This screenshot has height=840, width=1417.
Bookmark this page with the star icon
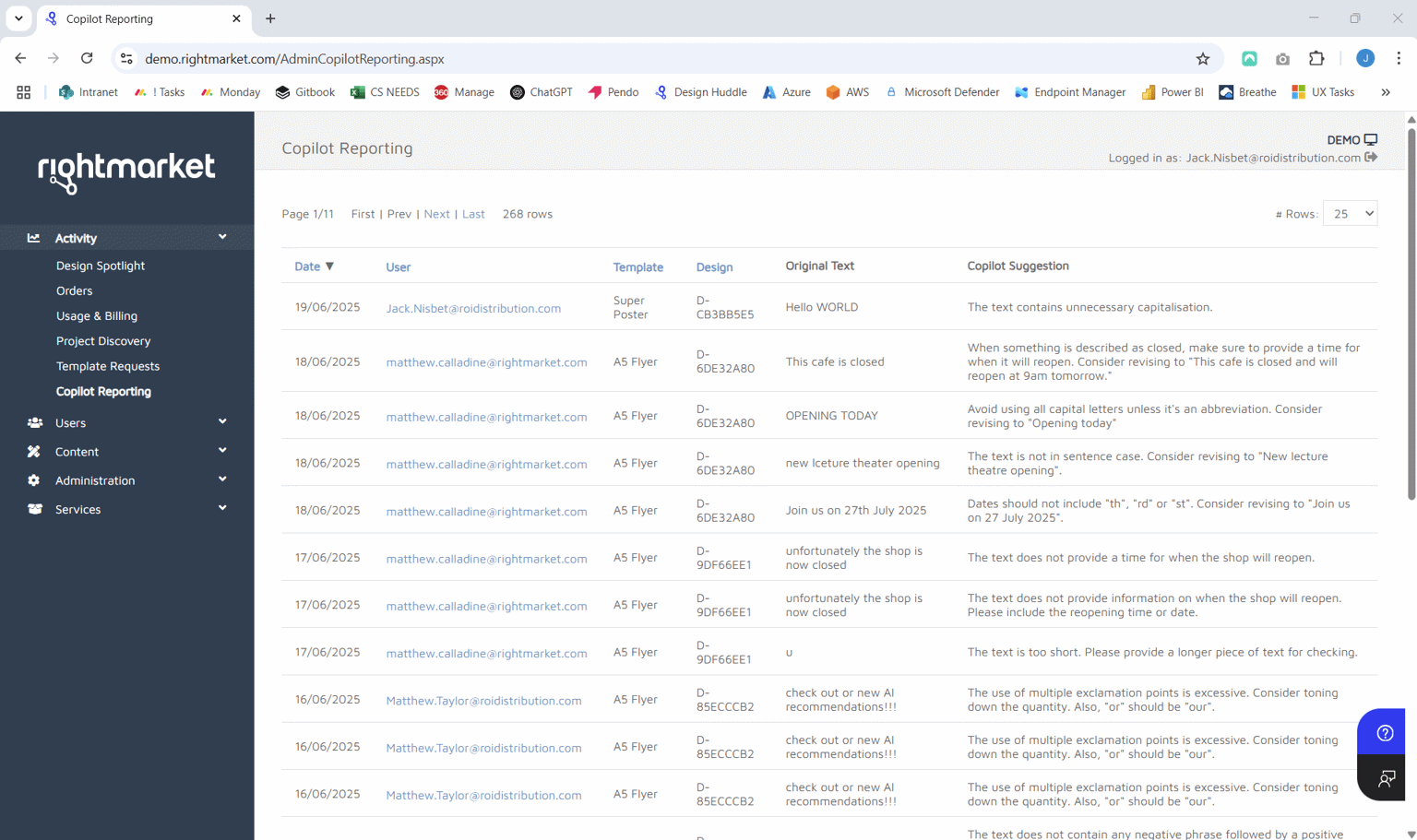[1203, 59]
